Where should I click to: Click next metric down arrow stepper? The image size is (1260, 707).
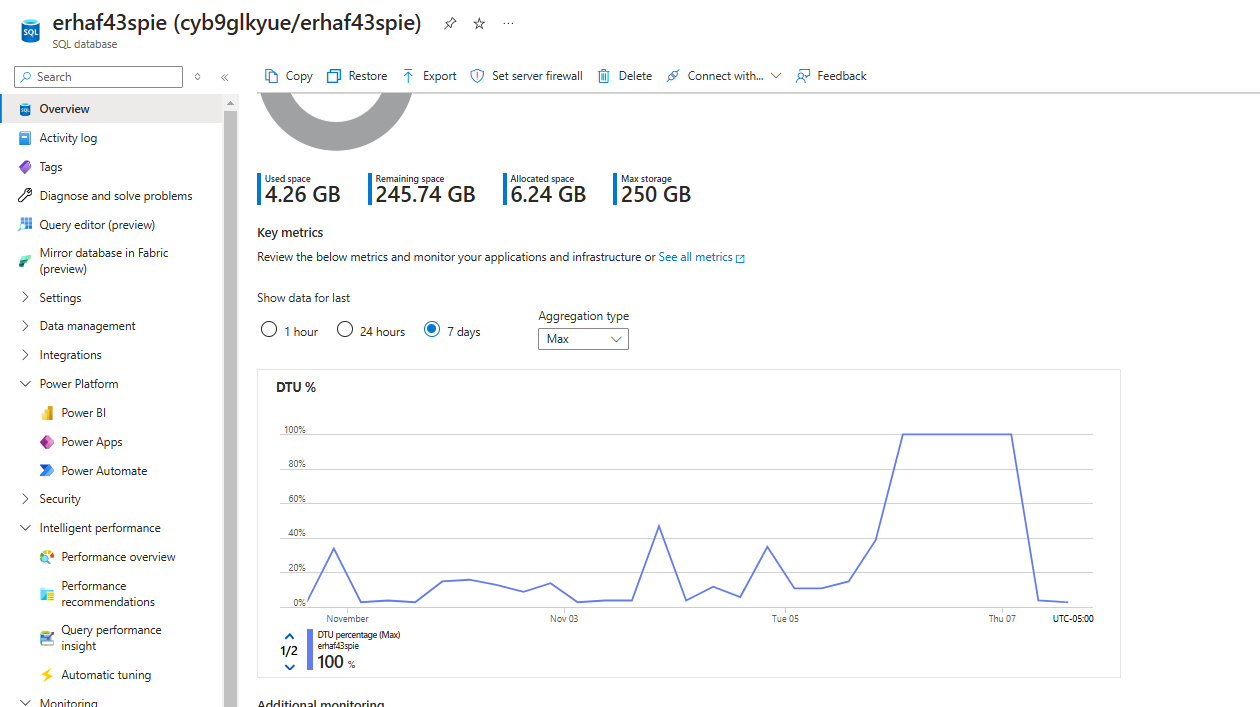(289, 667)
